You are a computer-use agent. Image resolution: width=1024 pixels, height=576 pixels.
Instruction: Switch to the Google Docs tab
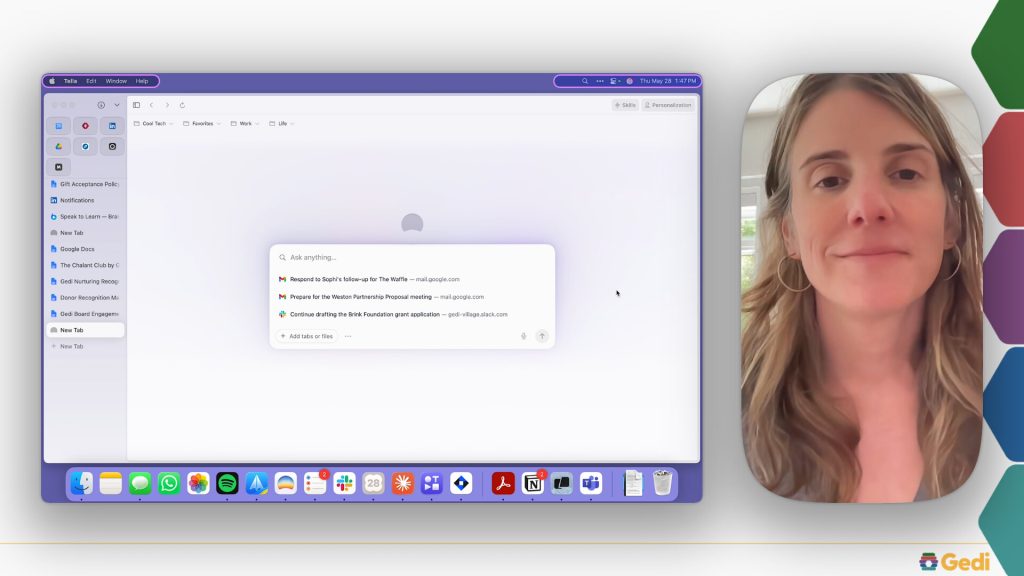coord(86,249)
